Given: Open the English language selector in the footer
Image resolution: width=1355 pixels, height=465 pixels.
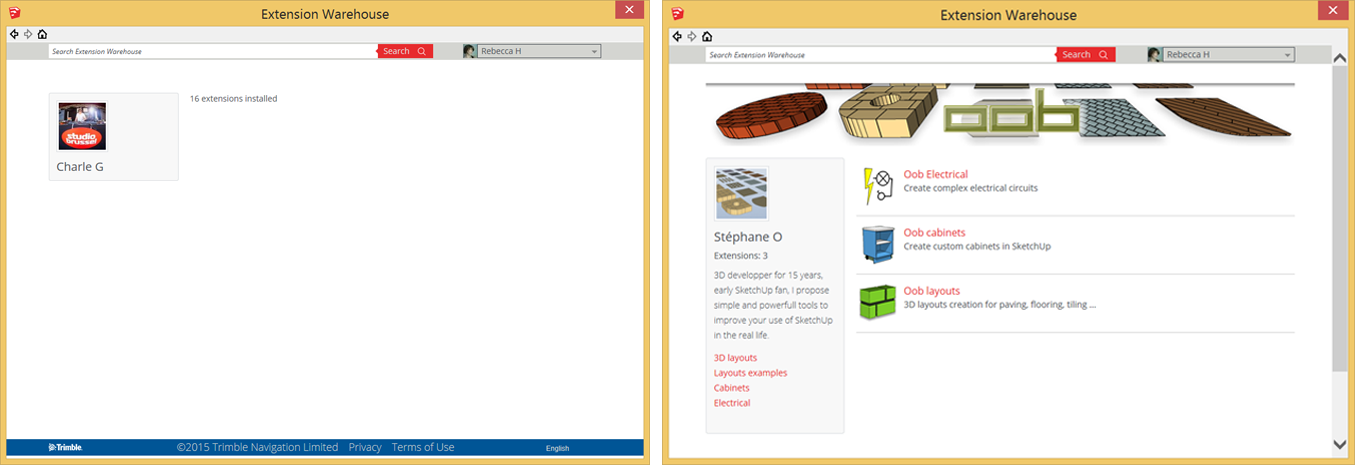Looking at the screenshot, I should [557, 448].
